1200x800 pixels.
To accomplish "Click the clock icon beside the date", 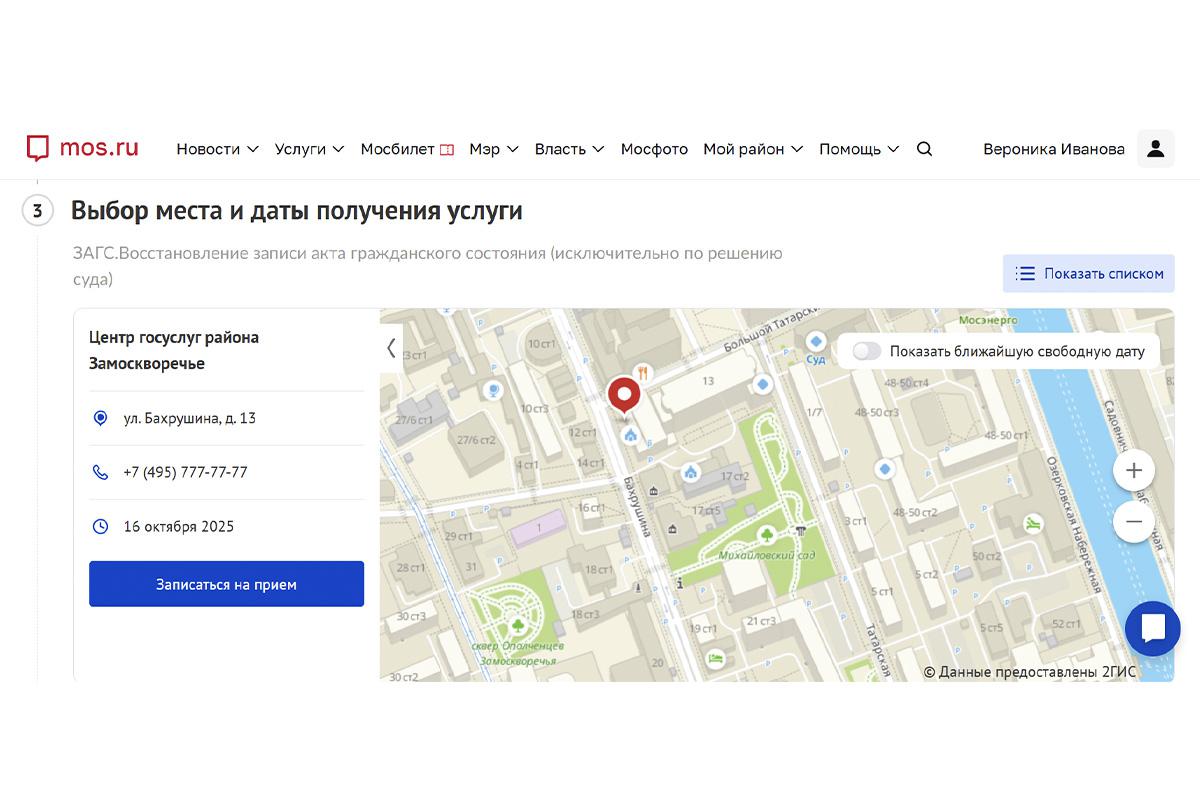I will click(100, 526).
